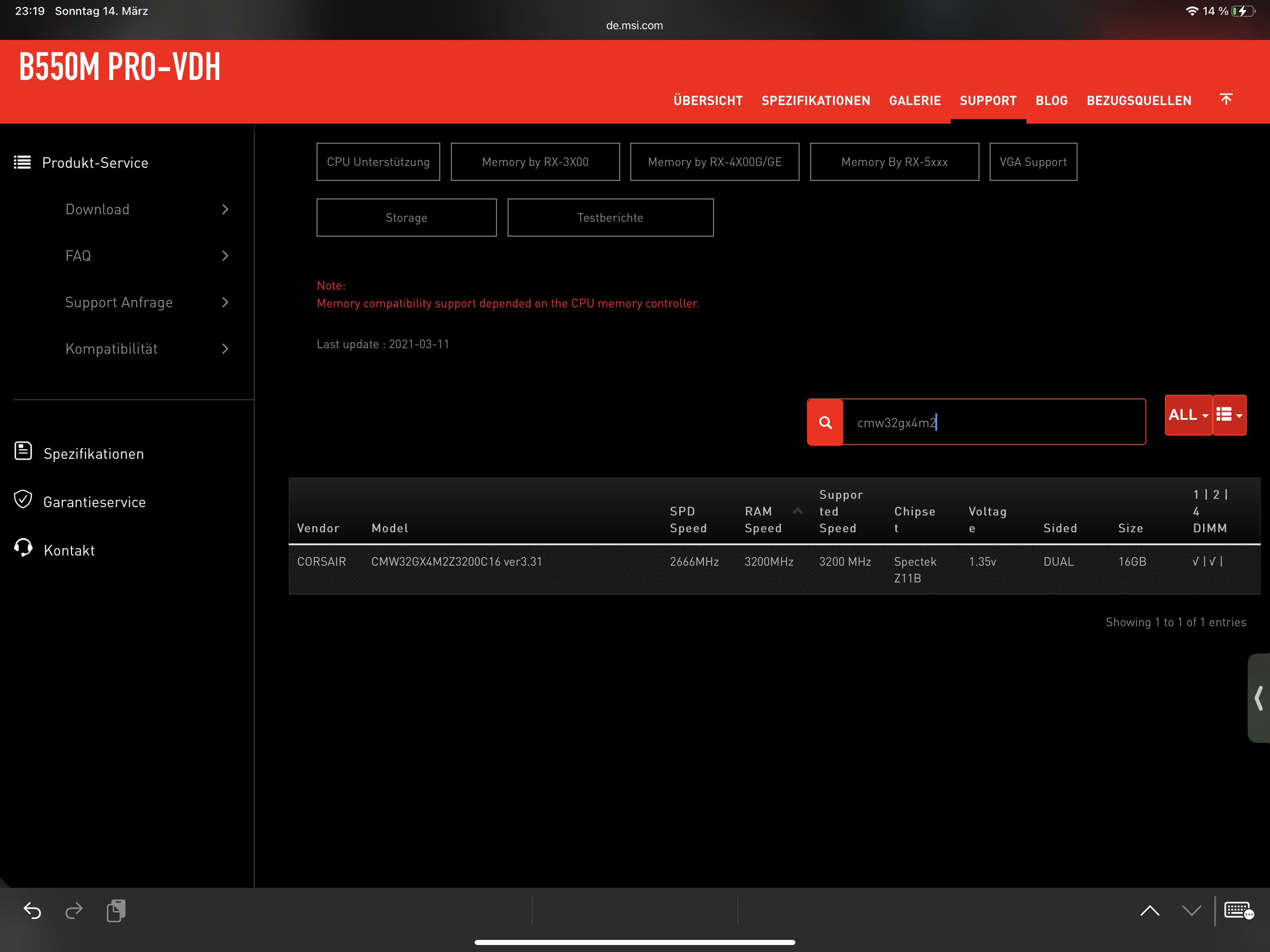Click the memory search input field
Screen dimensions: 1270x952
pyautogui.click(x=993, y=422)
